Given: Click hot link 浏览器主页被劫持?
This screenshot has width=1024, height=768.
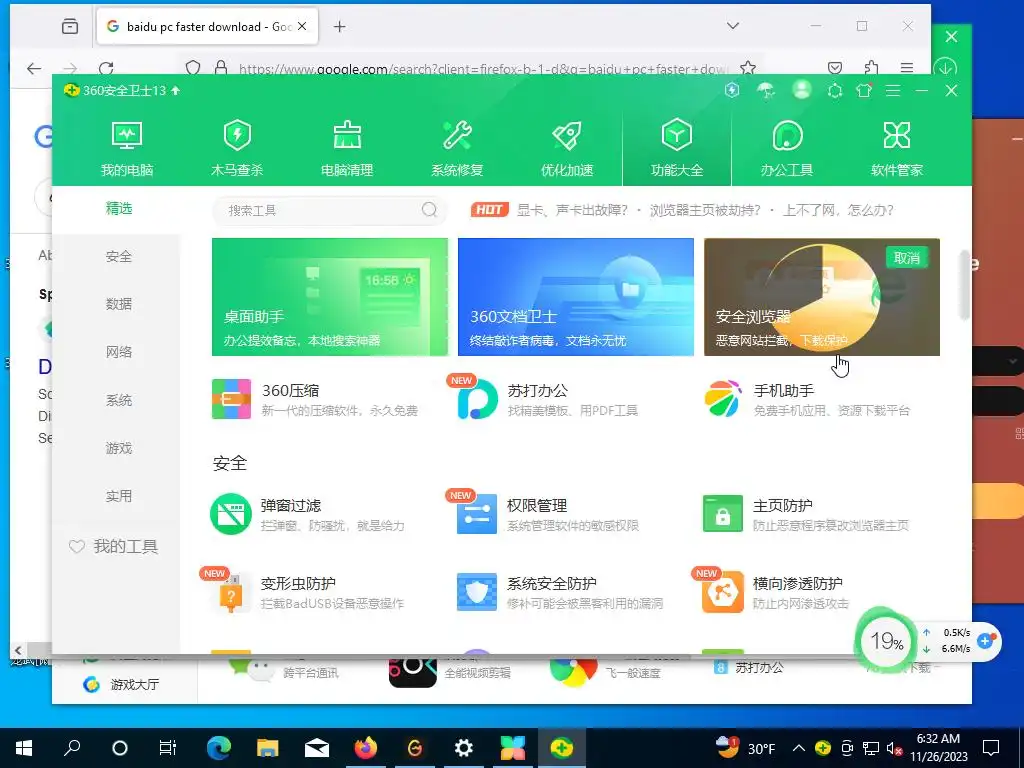Looking at the screenshot, I should pyautogui.click(x=705, y=210).
